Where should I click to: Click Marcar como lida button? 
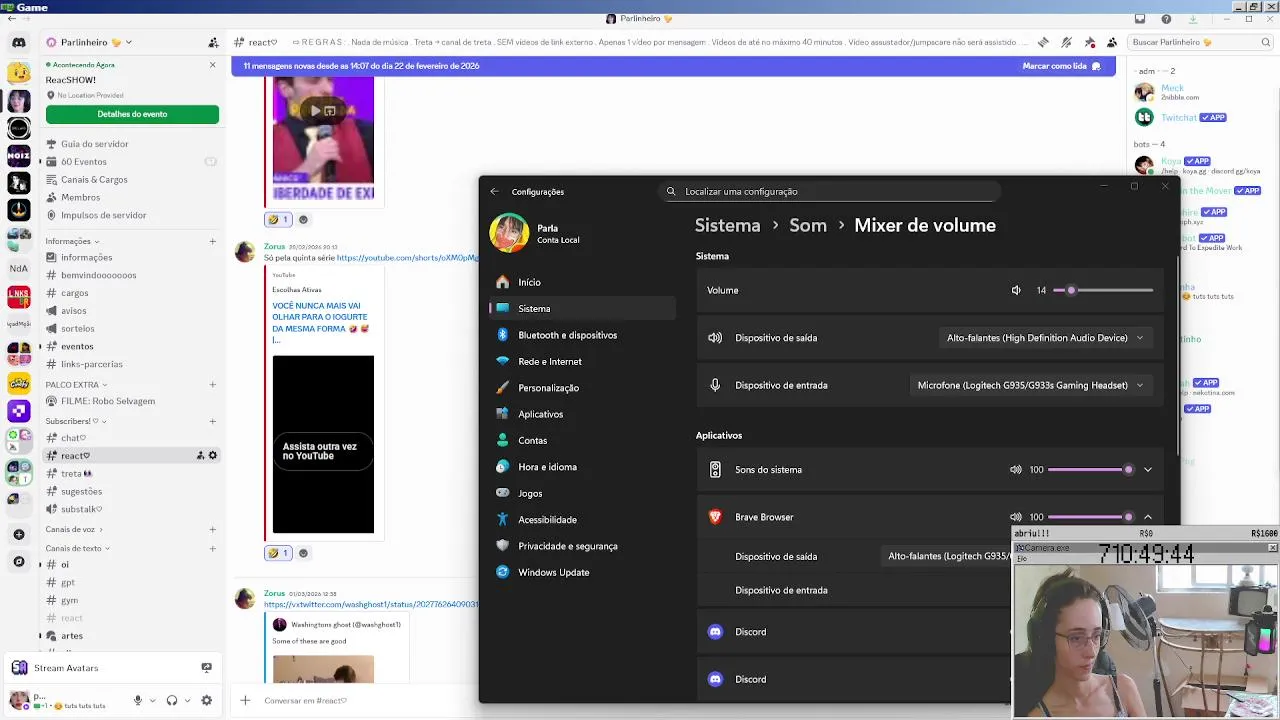pyautogui.click(x=1061, y=66)
